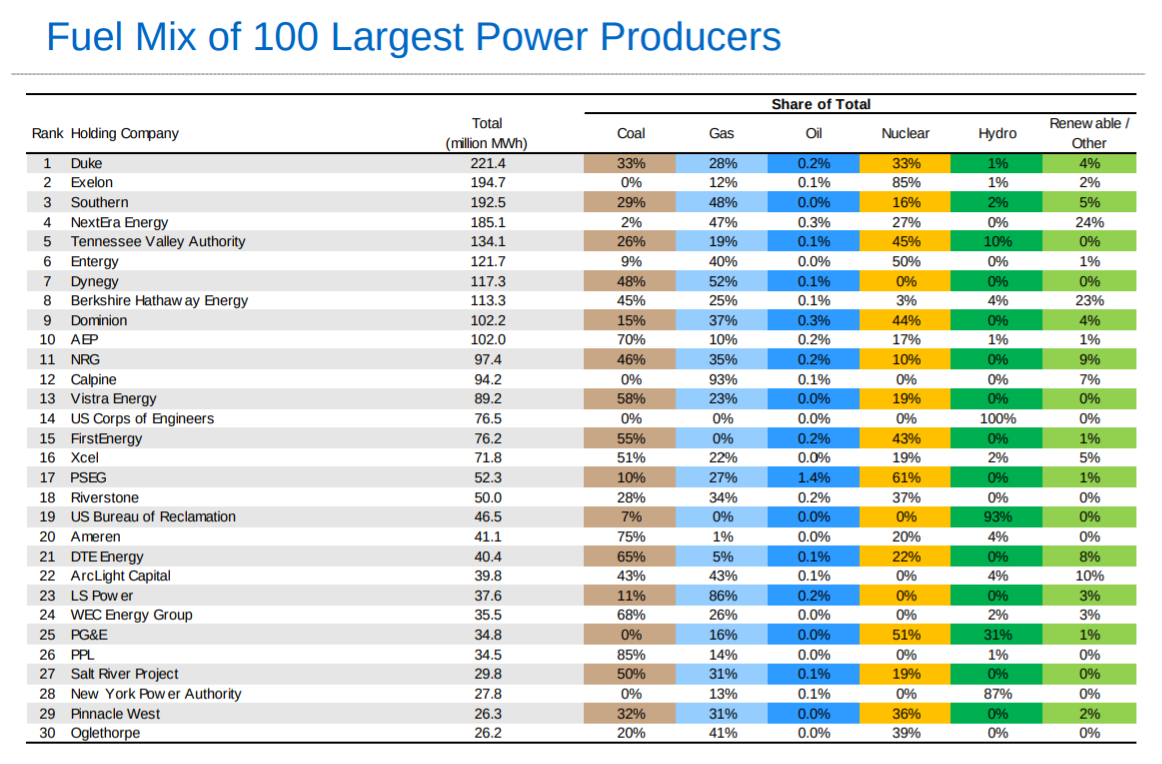
Task: Click the ArcLight Capital row name
Action: [x=121, y=576]
